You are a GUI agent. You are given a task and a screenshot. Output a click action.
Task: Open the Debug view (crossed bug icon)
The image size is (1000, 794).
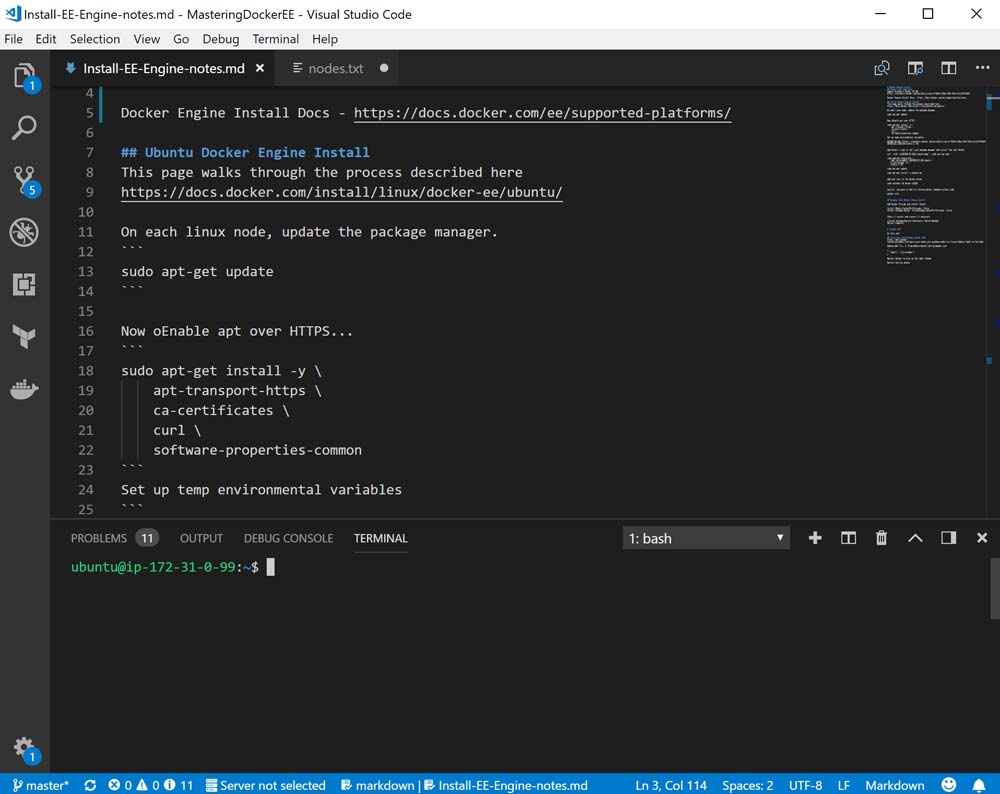point(24,232)
